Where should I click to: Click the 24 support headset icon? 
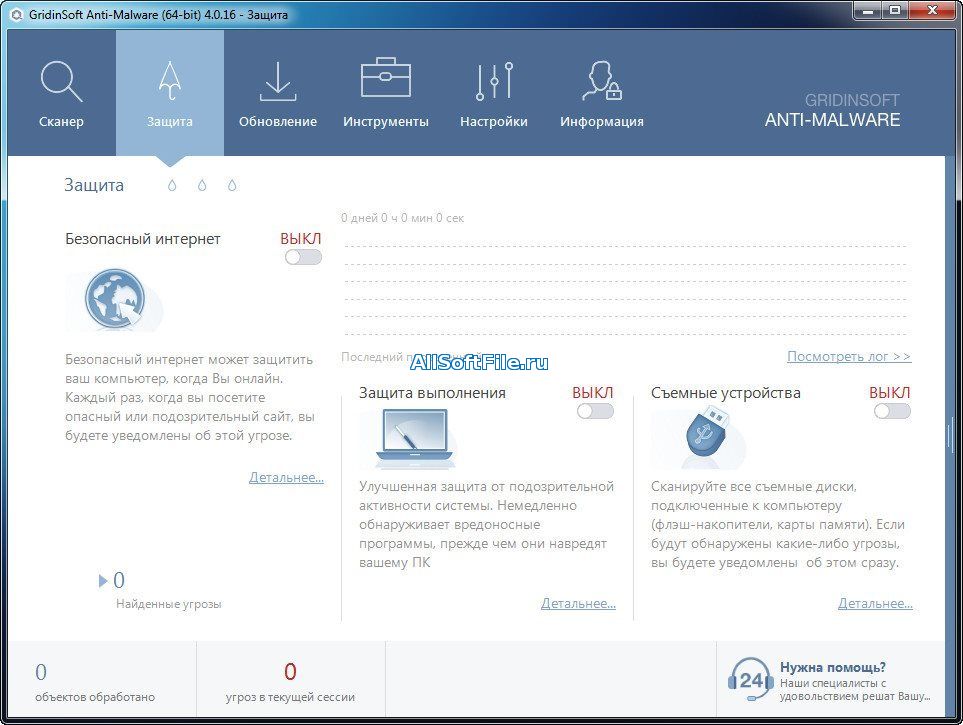pos(750,680)
